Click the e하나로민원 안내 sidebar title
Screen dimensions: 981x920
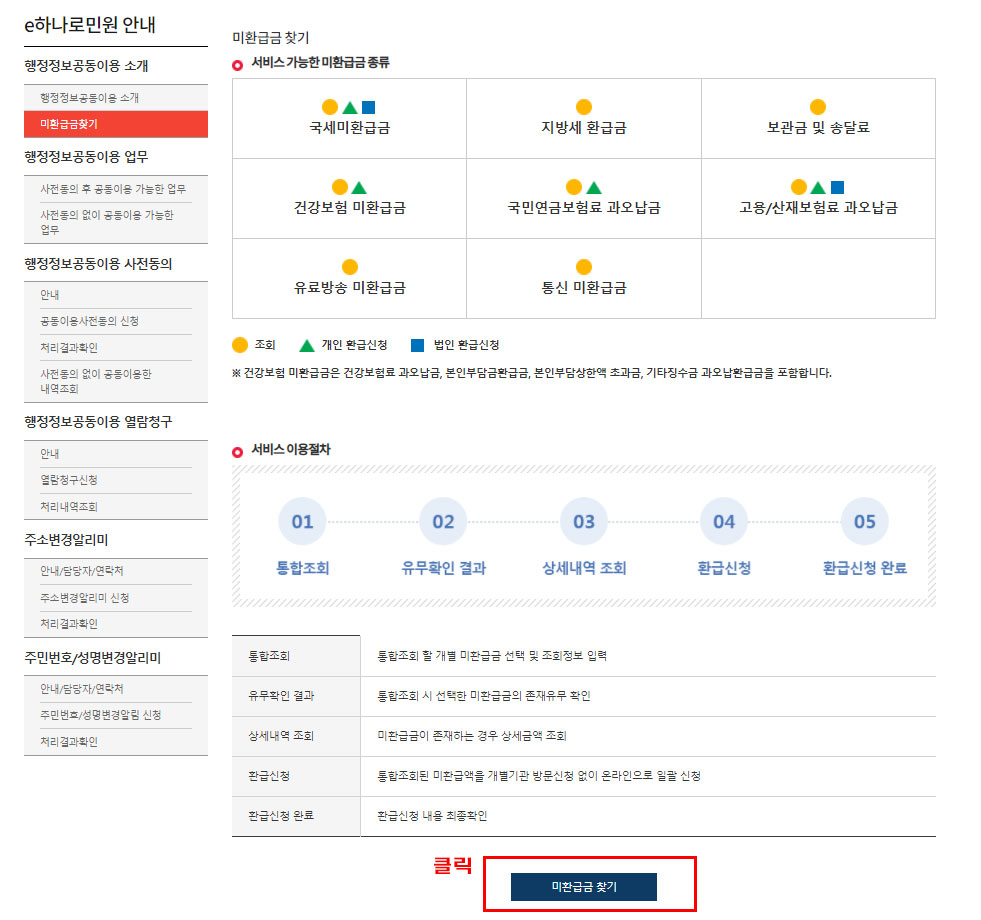89,25
